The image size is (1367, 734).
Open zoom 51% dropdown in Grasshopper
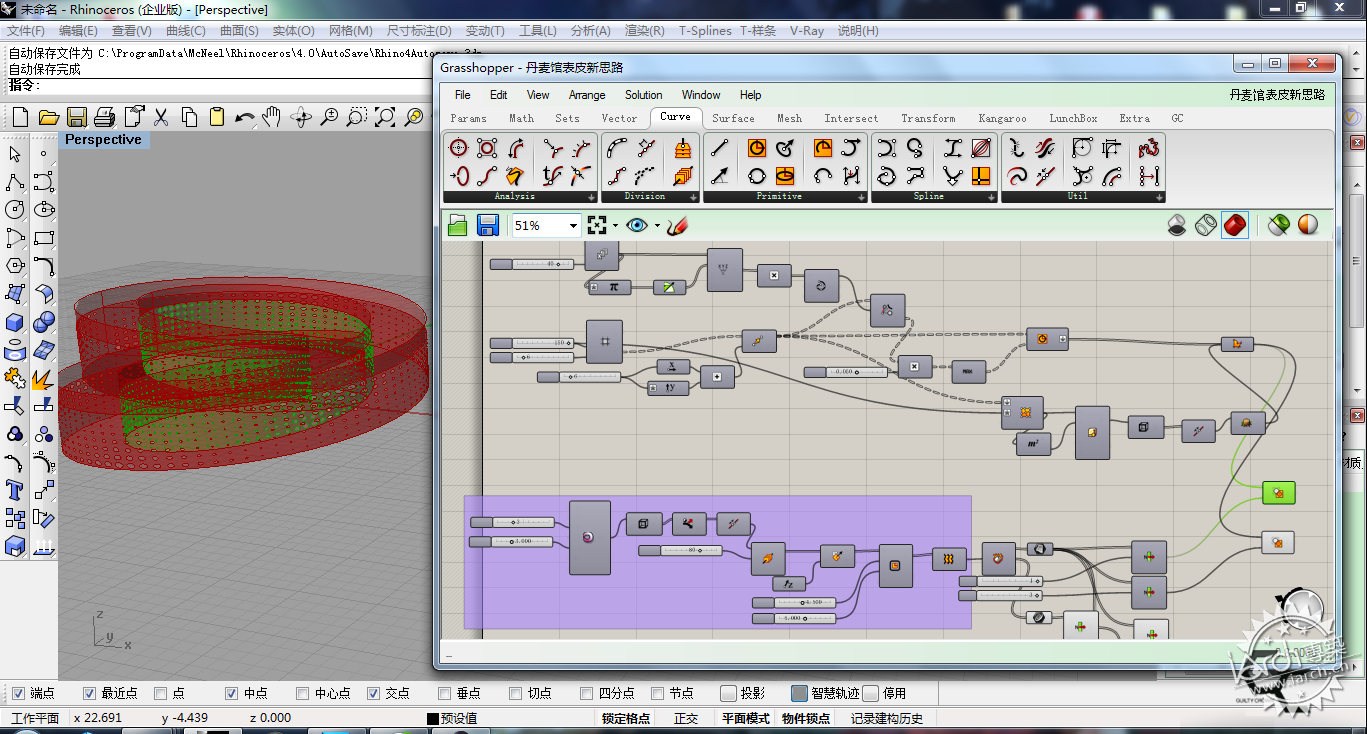573,226
